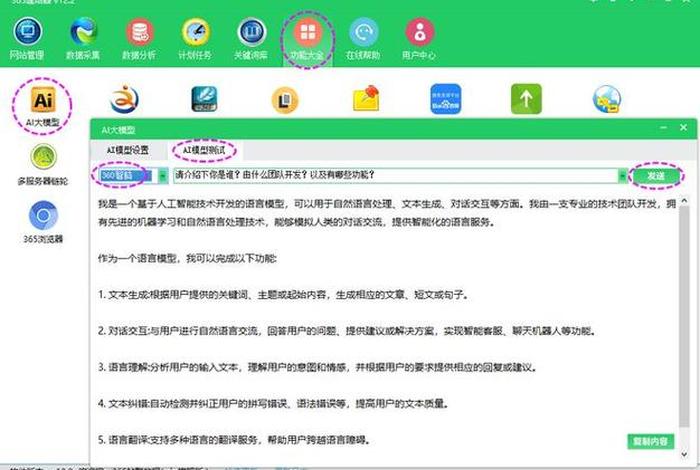Click the 发送 send button
Screen dimensions: 700x470
[x=655, y=176]
